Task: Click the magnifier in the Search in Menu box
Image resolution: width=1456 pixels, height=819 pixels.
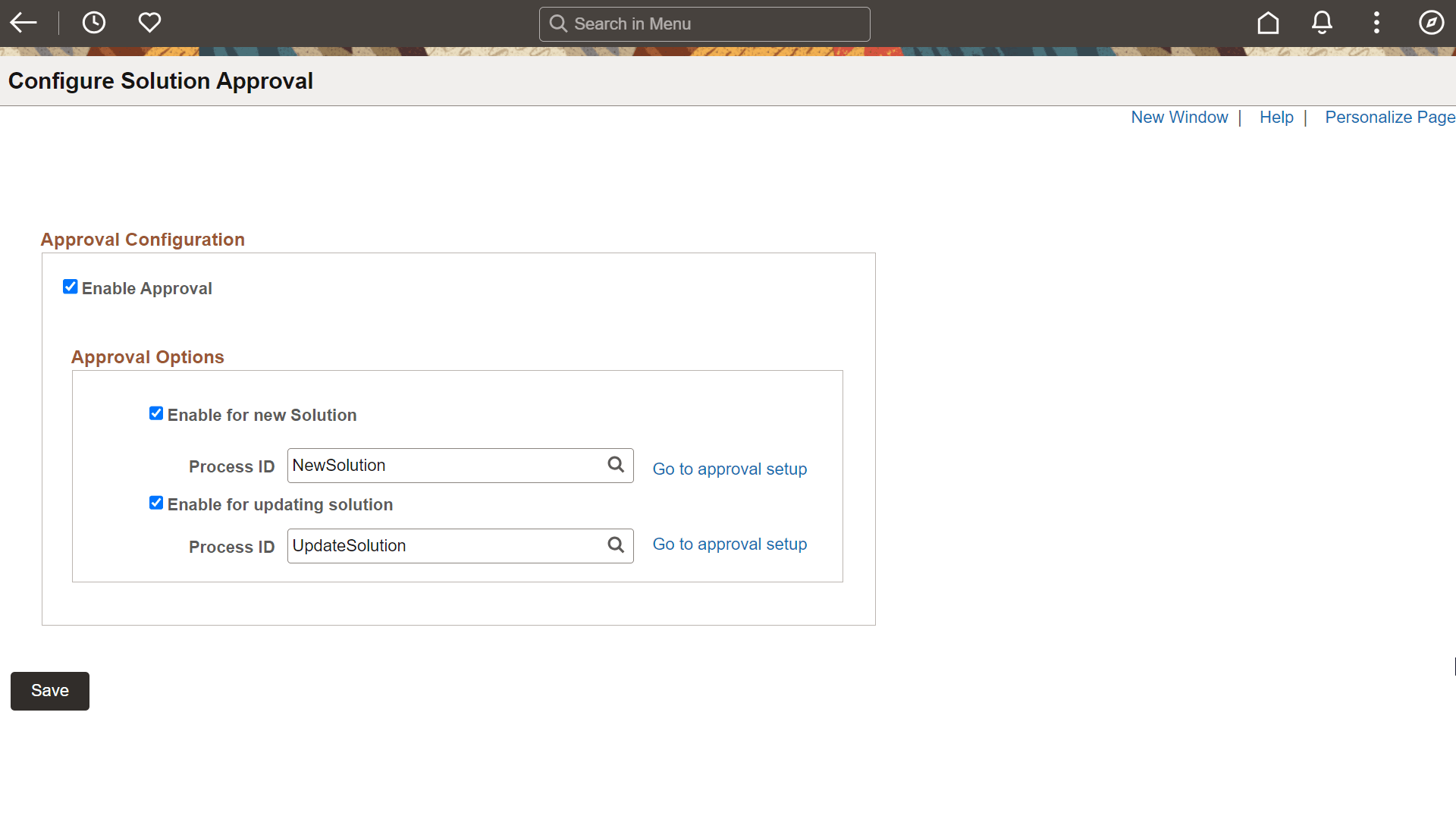Action: [x=559, y=24]
